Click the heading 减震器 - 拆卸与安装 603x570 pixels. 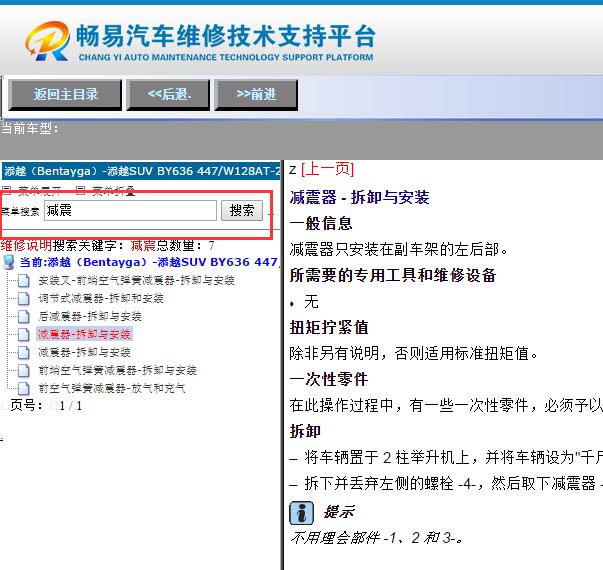pos(359,197)
